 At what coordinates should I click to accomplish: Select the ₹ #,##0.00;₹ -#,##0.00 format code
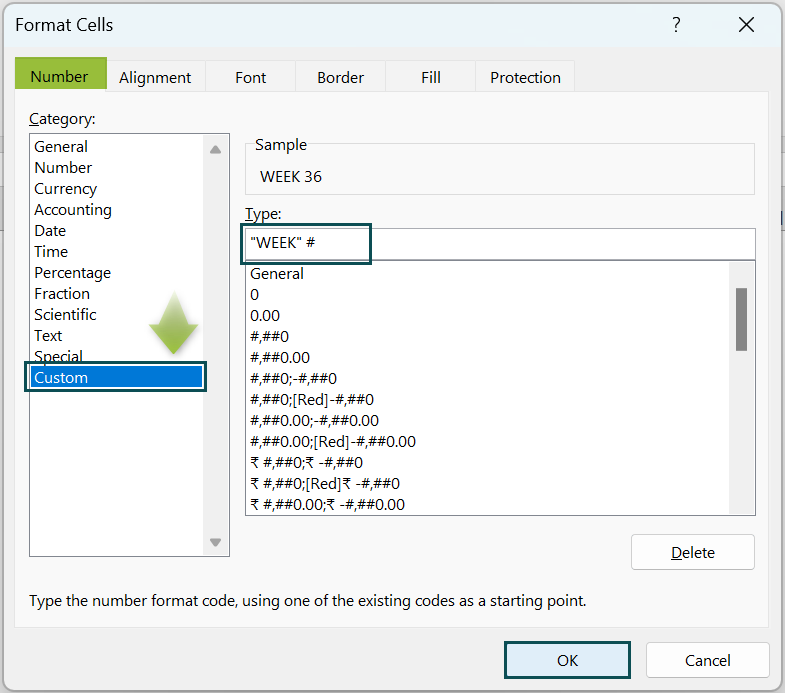tap(488, 505)
